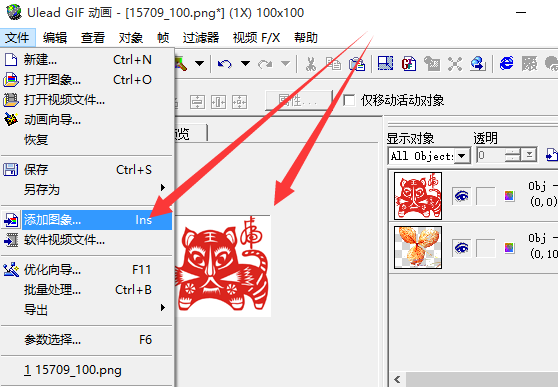This screenshot has width=558, height=387.
Task: Click the color swatch beside tiger object
Action: tap(509, 196)
